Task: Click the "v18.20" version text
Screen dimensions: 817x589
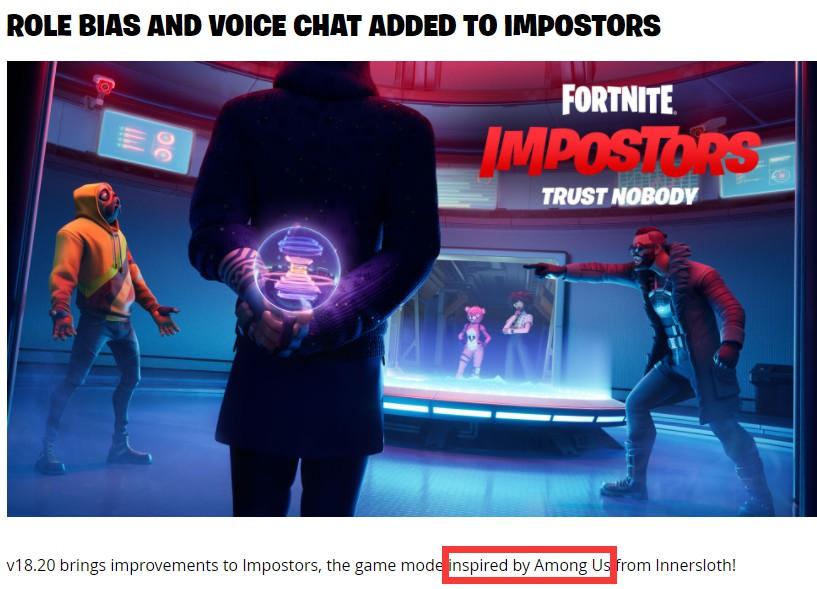Action: click(31, 565)
